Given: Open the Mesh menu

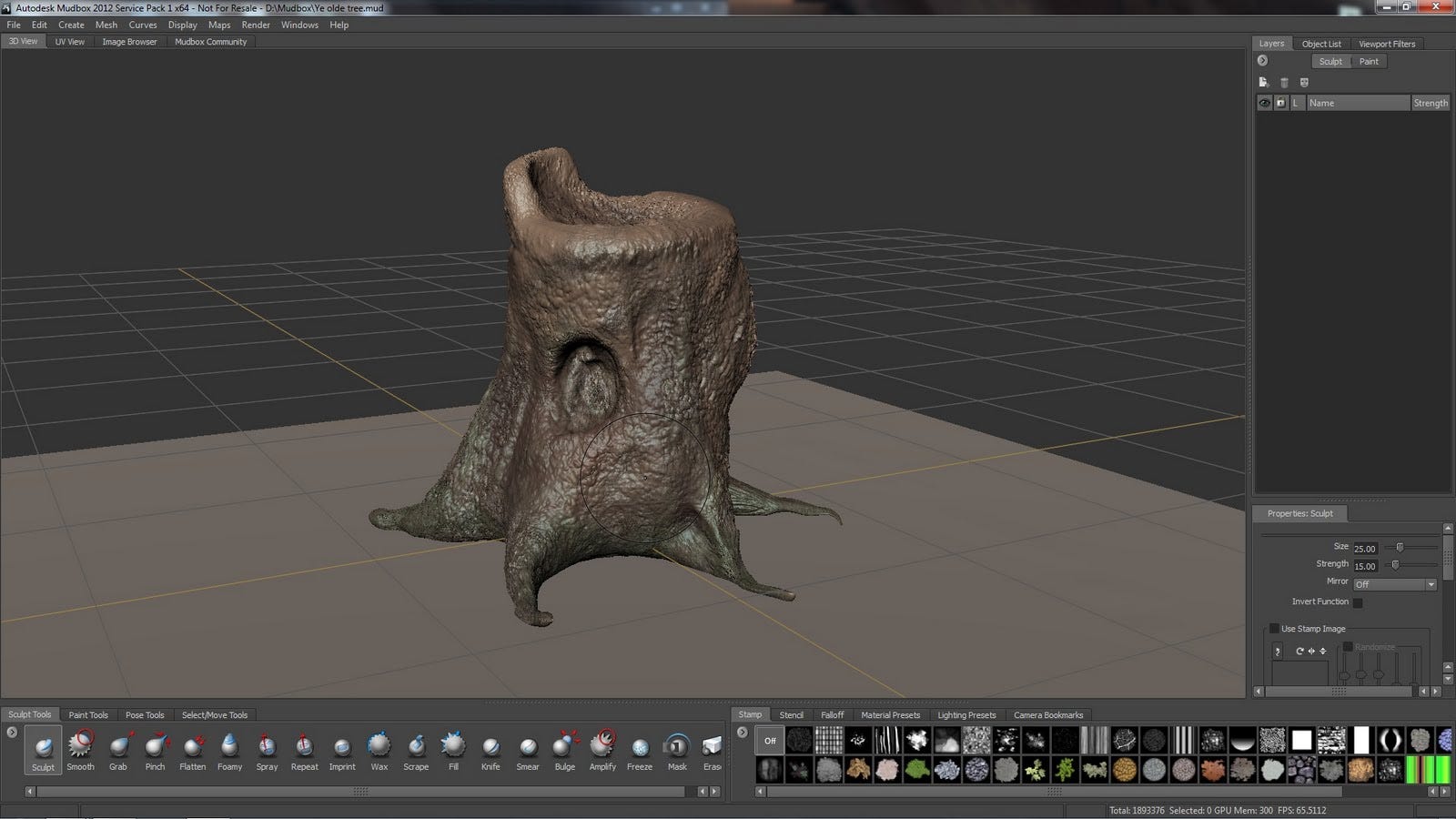Looking at the screenshot, I should point(106,25).
